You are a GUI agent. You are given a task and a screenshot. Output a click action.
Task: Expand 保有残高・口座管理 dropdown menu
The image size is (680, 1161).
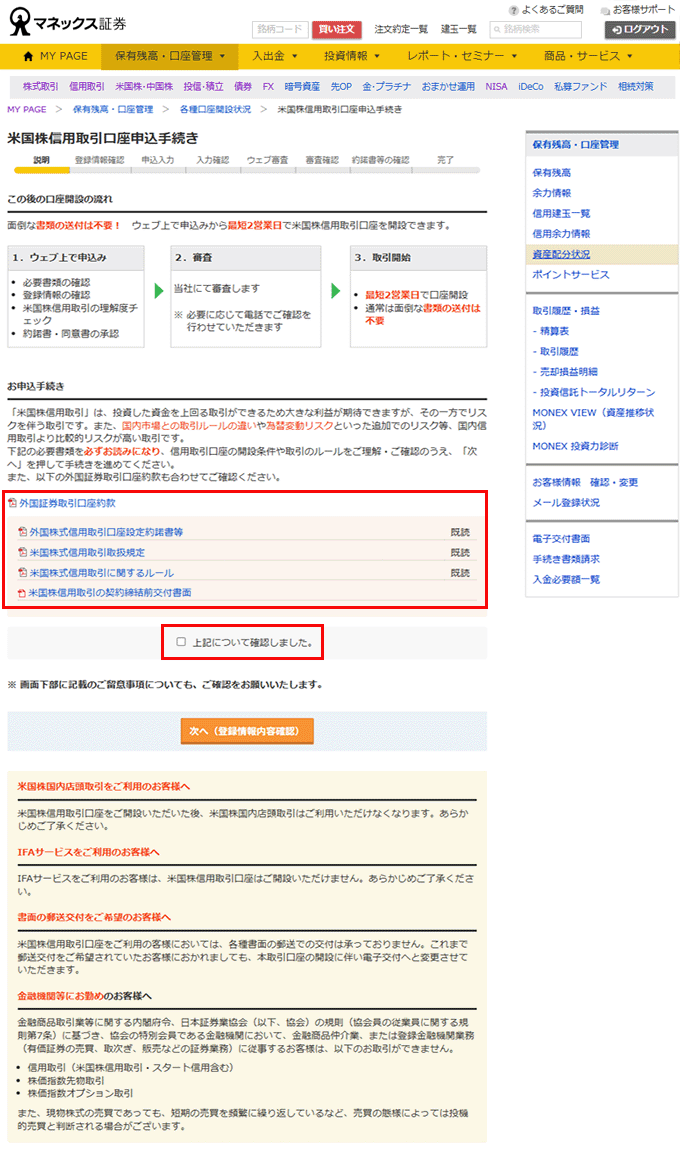(170, 56)
